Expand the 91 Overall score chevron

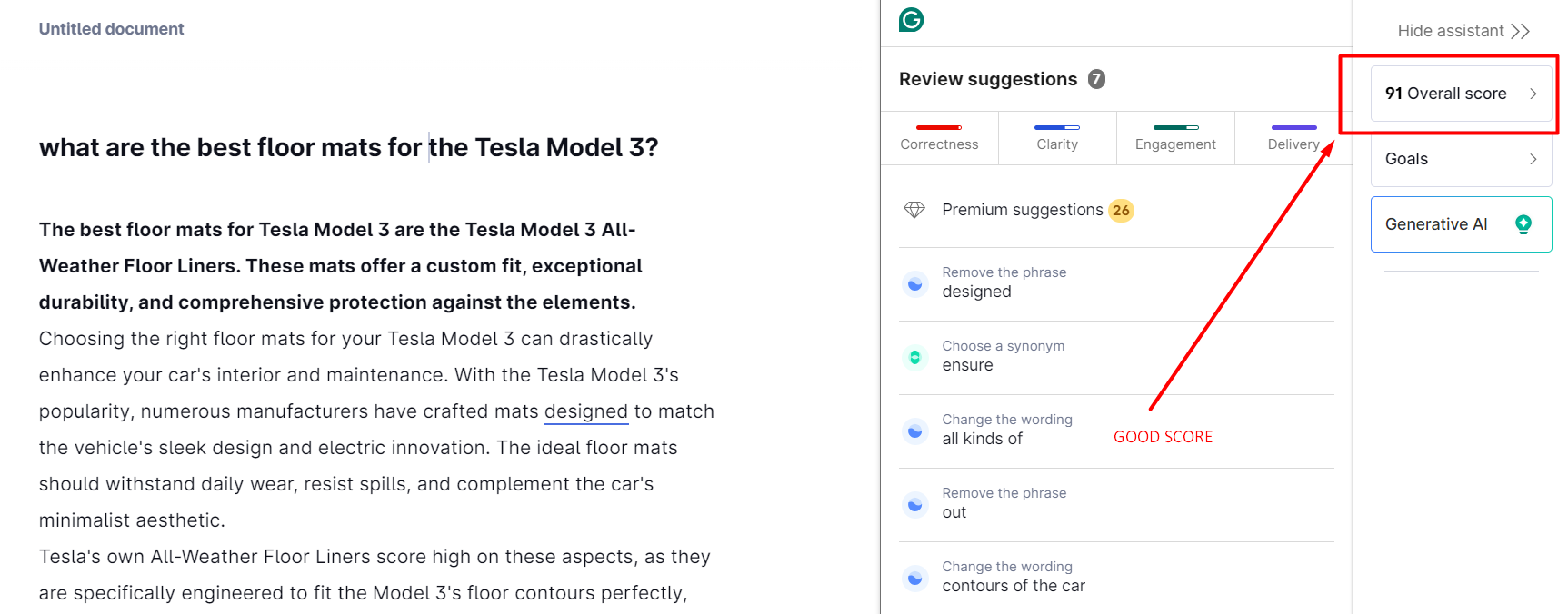[1533, 94]
